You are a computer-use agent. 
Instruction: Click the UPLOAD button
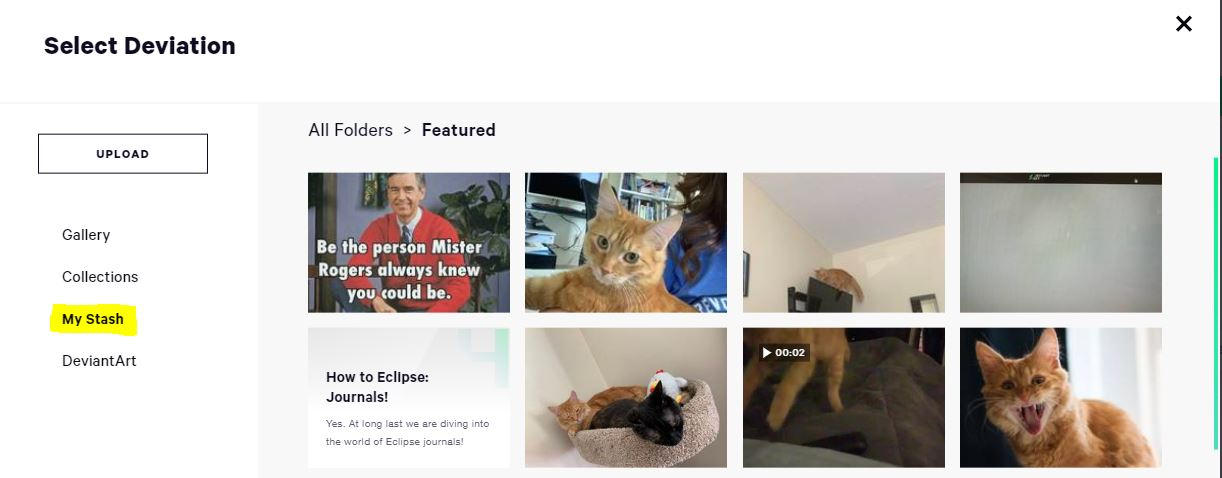pos(123,154)
